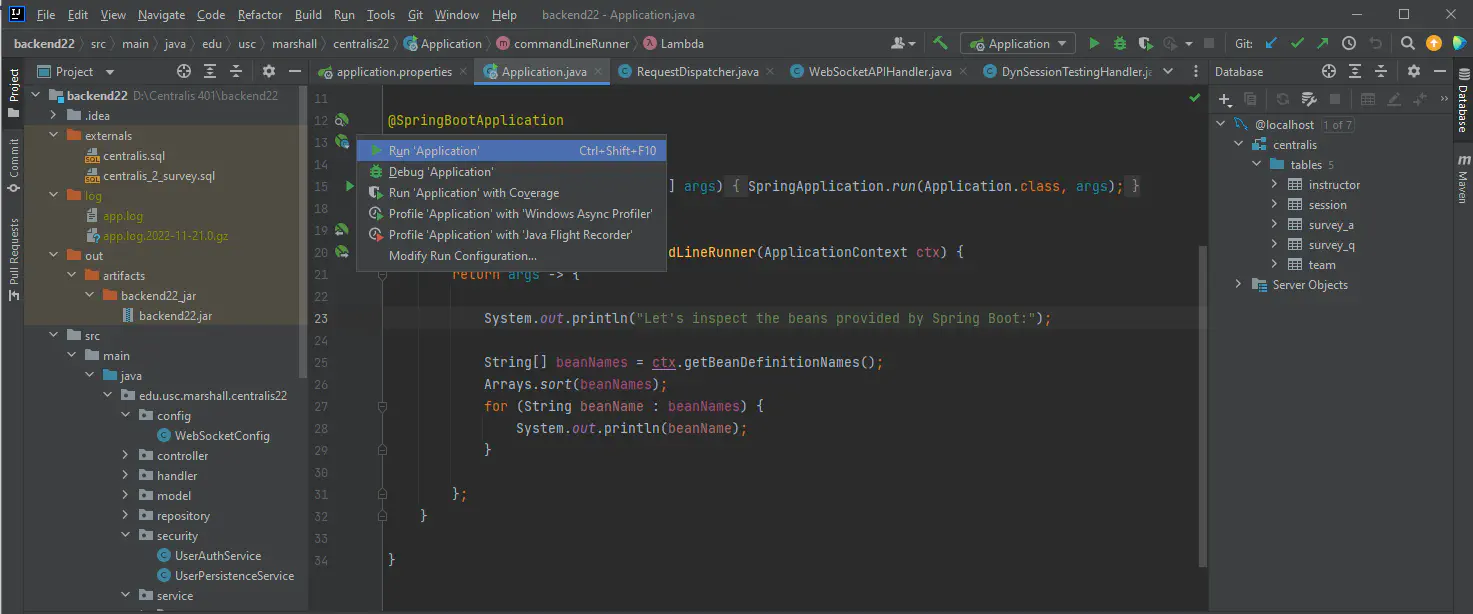Choose Run 'Application' with Coverage
Viewport: 1473px width, 614px height.
513,193
